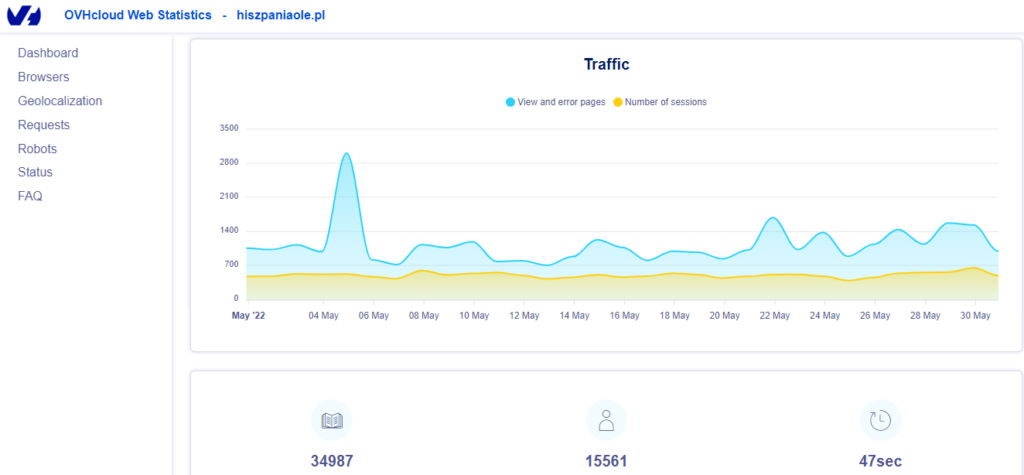This screenshot has width=1024, height=475.
Task: Click the '22 May' x-axis label
Action: (x=774, y=315)
